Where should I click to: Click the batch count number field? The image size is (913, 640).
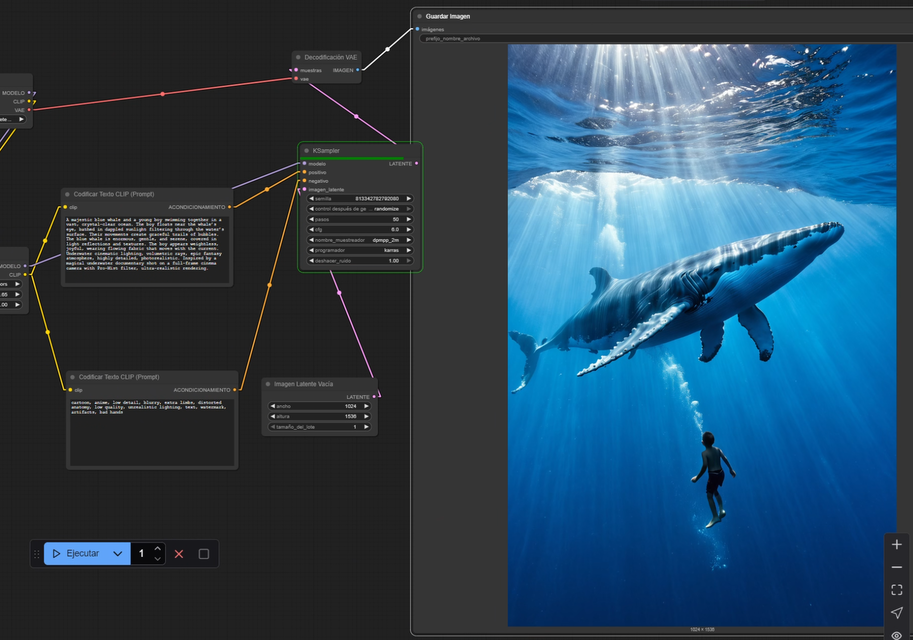click(x=141, y=554)
